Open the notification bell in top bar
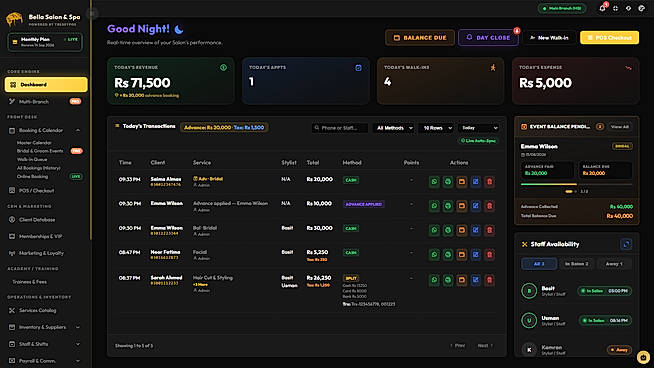The width and height of the screenshot is (654, 368). coord(602,8)
